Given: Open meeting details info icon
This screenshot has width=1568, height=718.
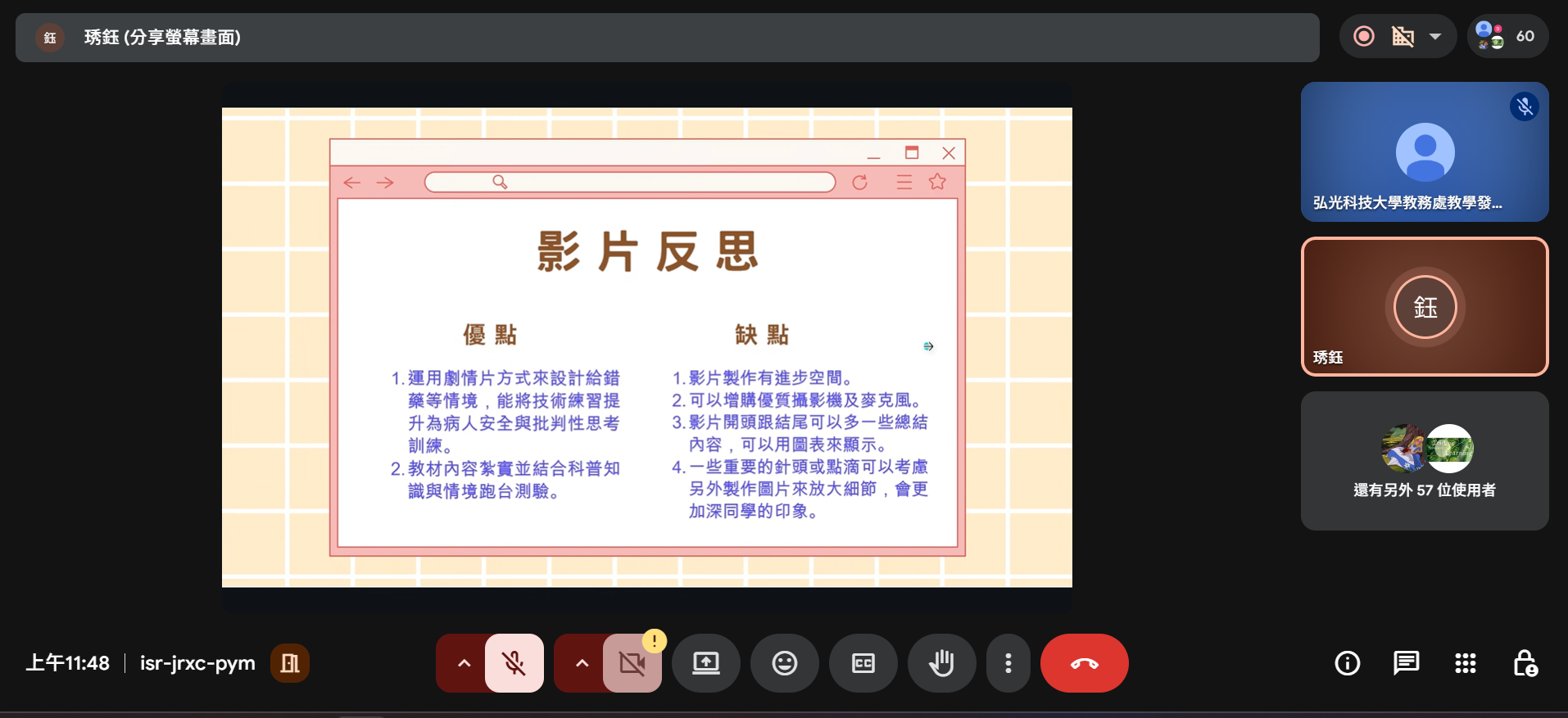Looking at the screenshot, I should [1347, 663].
